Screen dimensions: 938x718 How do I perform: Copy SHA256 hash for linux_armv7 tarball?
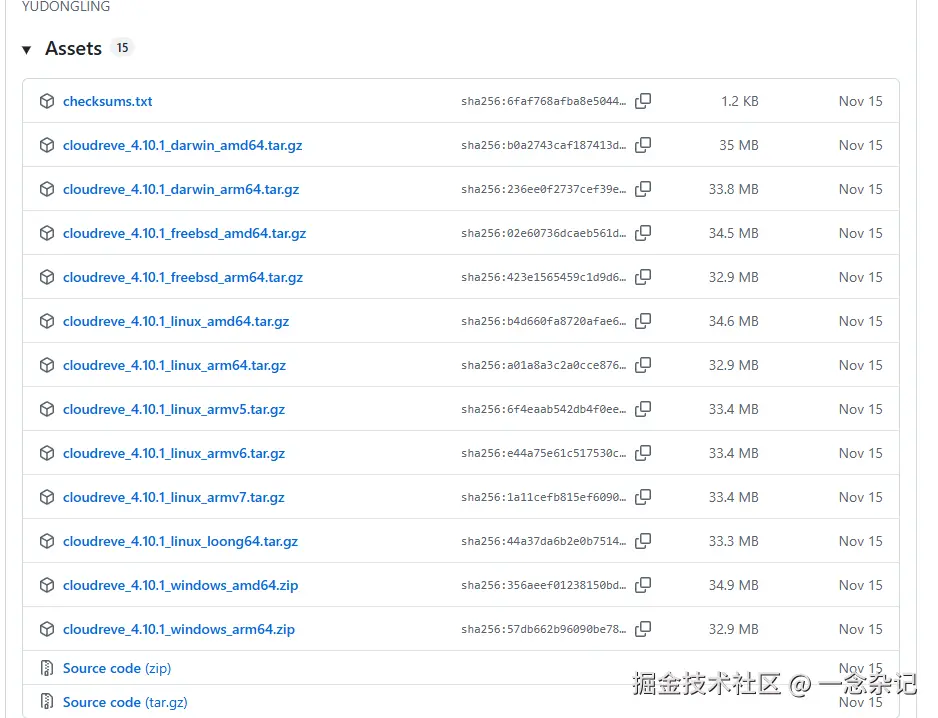point(643,497)
